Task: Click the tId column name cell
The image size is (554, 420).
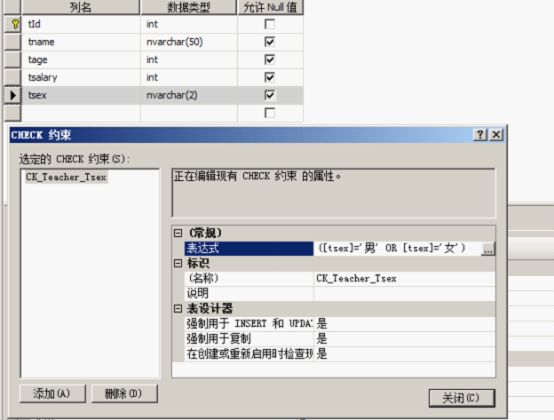Action: (x=81, y=24)
